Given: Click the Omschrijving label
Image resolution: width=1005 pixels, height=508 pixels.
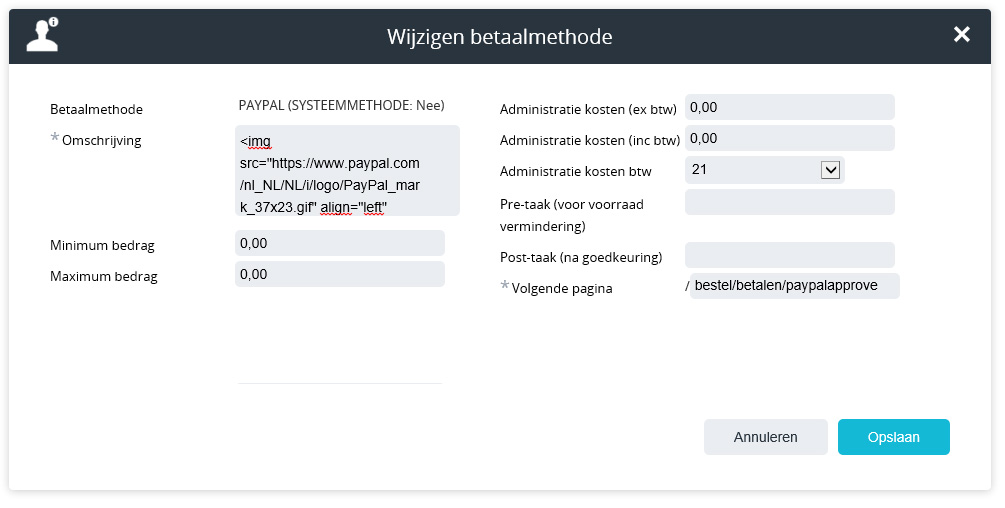Looking at the screenshot, I should (101, 140).
